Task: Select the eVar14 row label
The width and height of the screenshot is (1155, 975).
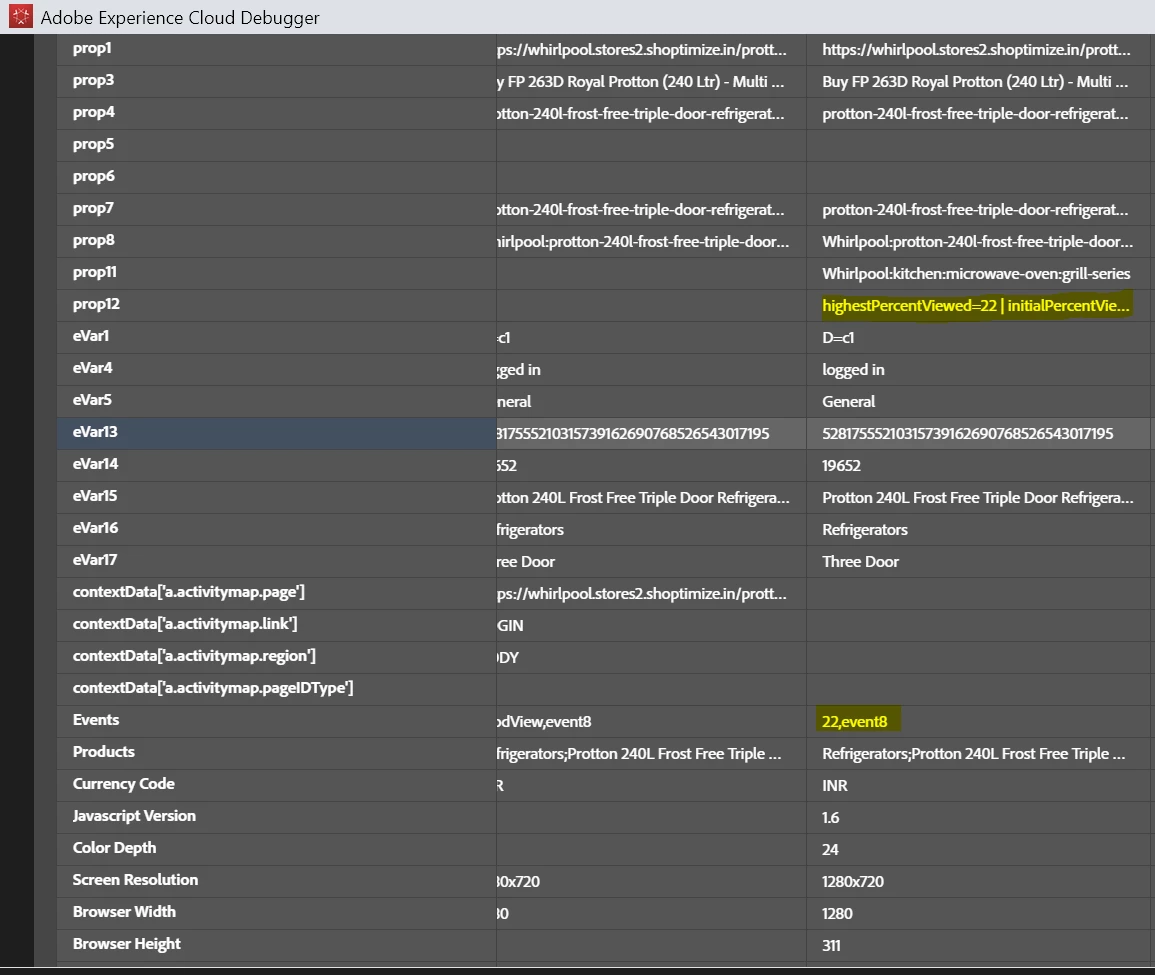Action: [x=95, y=464]
